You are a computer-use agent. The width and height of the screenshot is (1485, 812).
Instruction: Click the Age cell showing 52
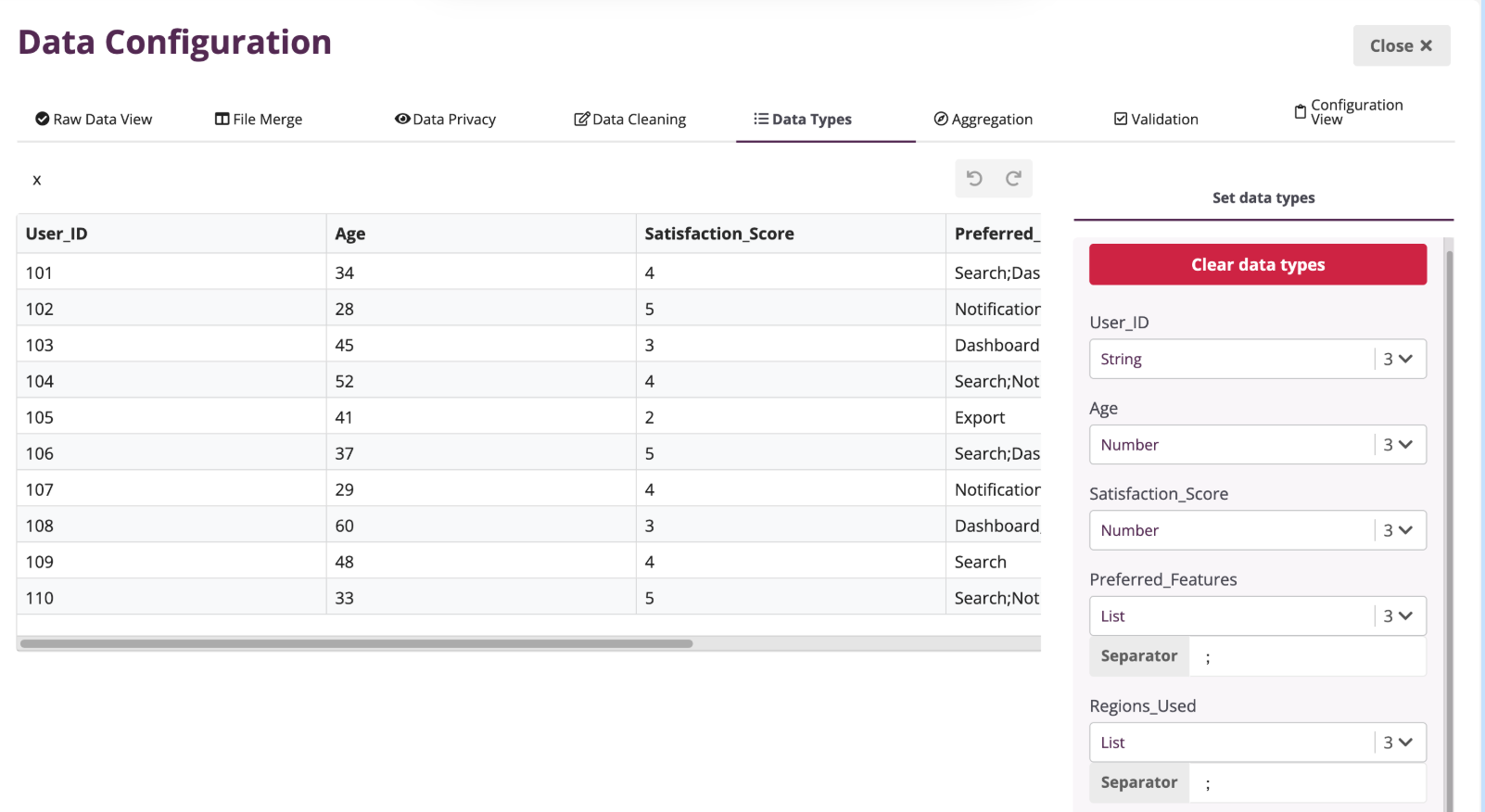tap(481, 381)
